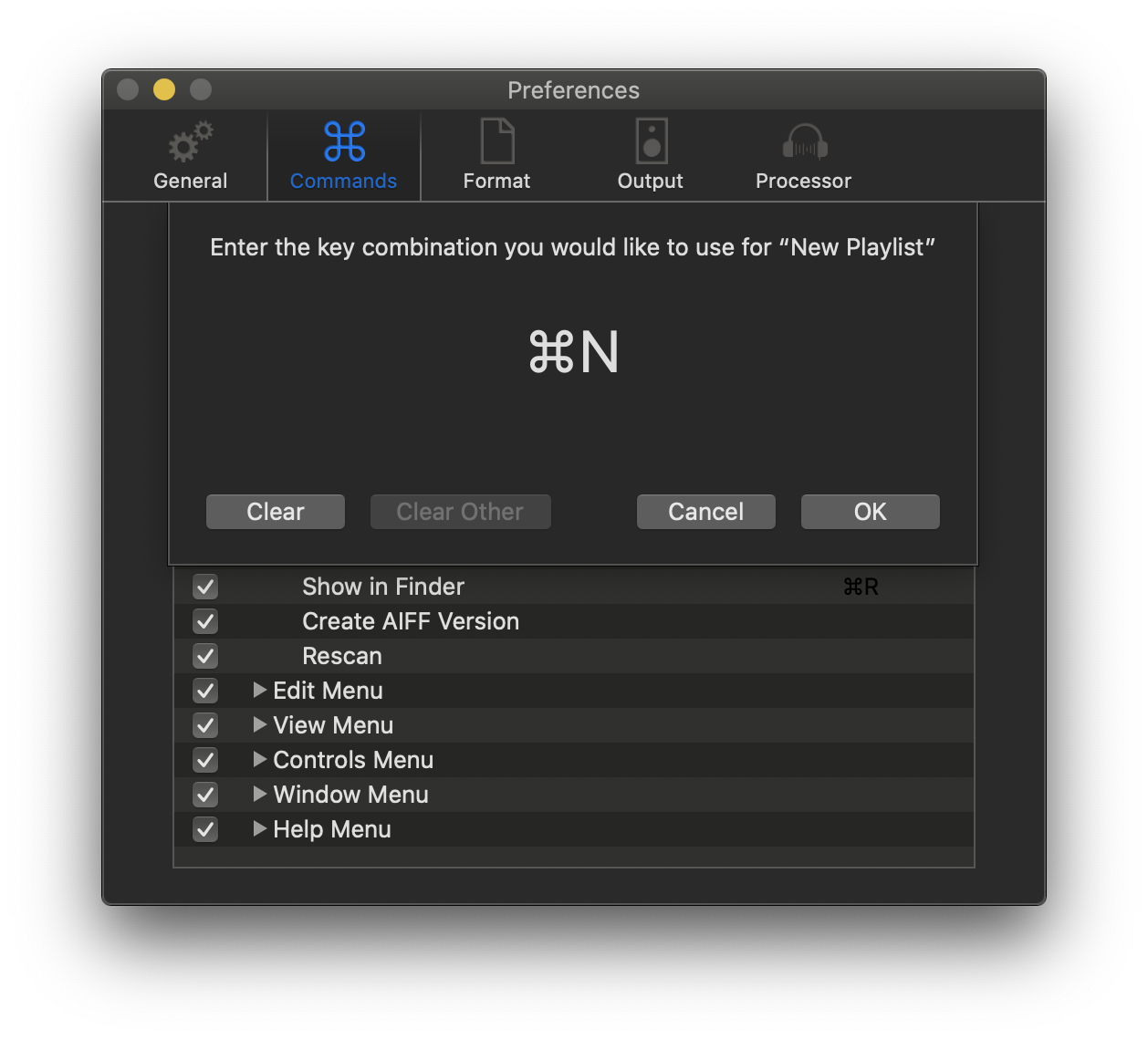Toggle the Edit Menu checkbox

[x=205, y=691]
